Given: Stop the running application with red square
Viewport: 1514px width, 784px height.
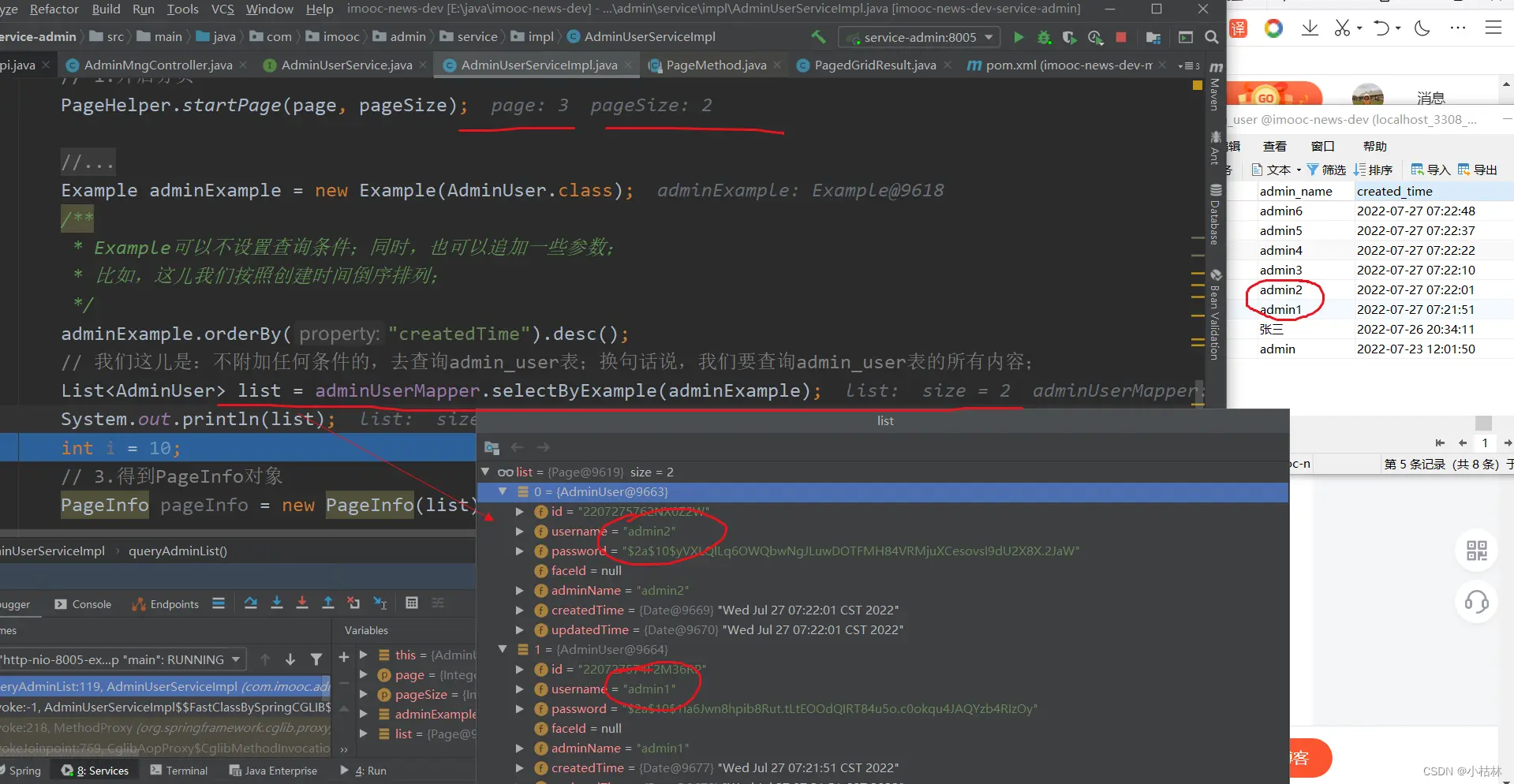Looking at the screenshot, I should point(1121,37).
